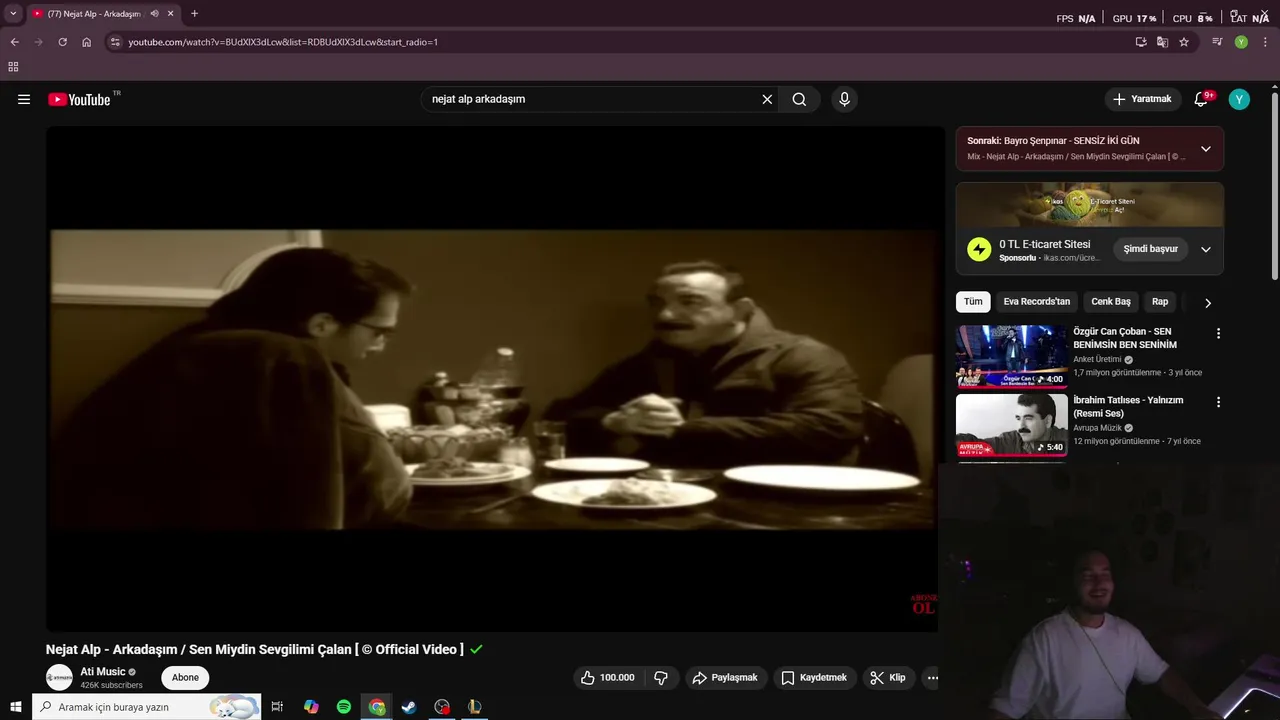Open Chrome profile avatar
Image resolution: width=1280 pixels, height=720 pixels.
coord(1241,42)
